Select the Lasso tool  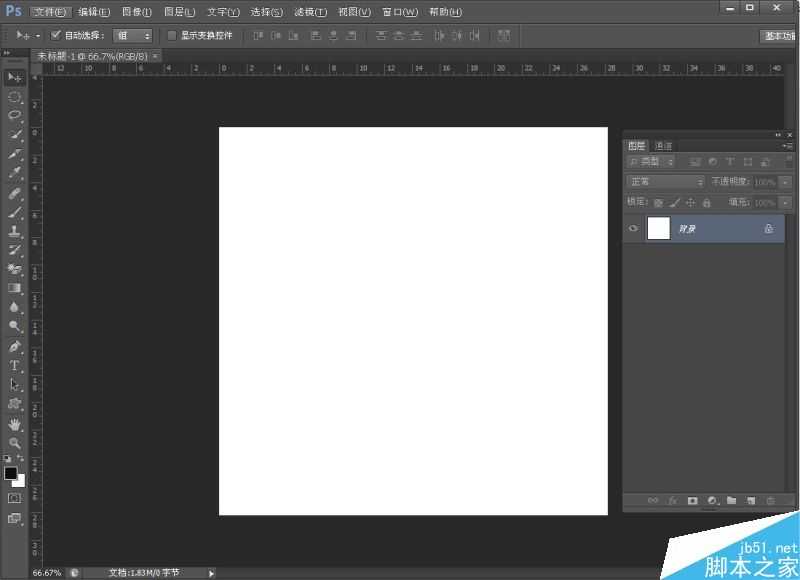tap(15, 115)
